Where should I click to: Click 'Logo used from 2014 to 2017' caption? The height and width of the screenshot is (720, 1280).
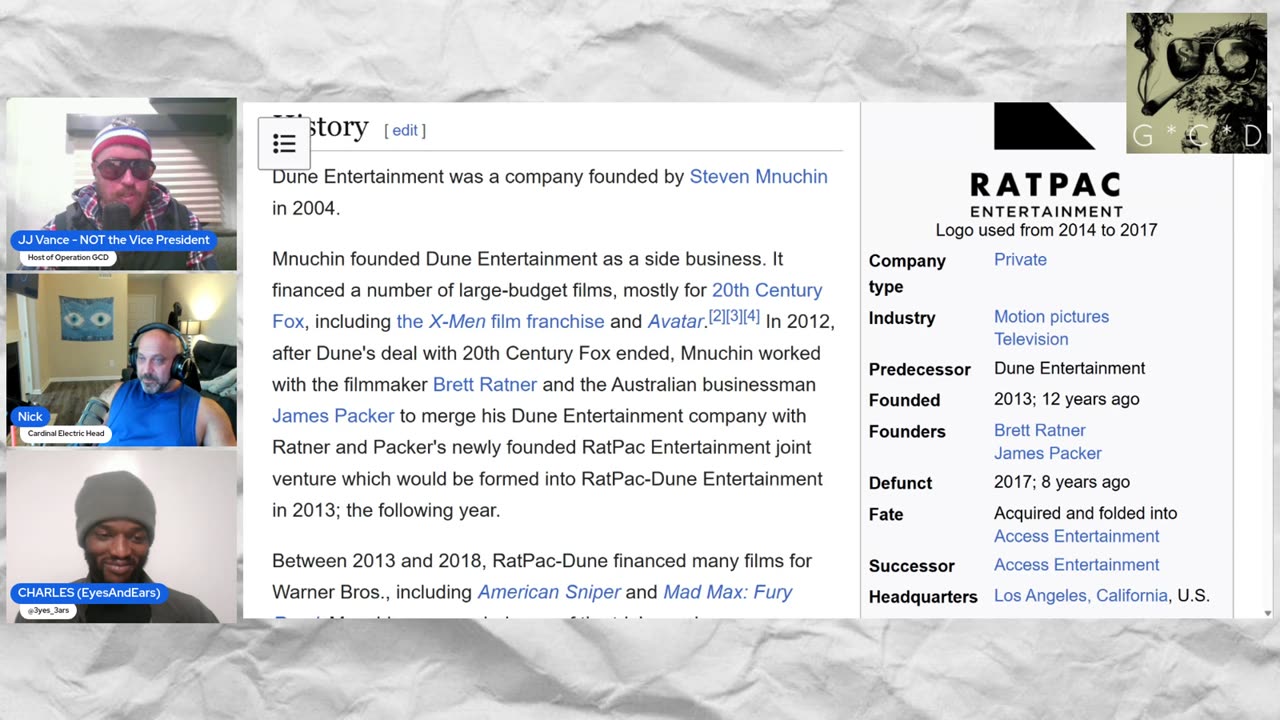pos(1046,231)
